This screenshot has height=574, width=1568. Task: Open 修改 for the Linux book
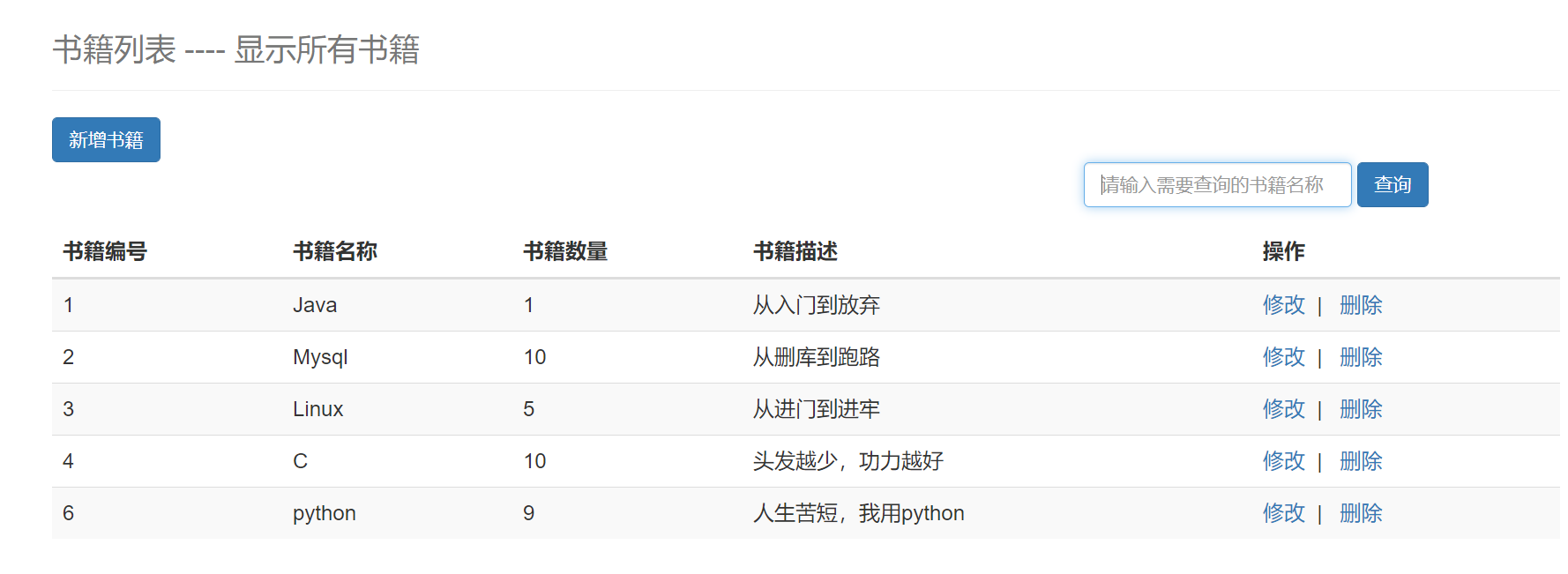pos(1283,409)
